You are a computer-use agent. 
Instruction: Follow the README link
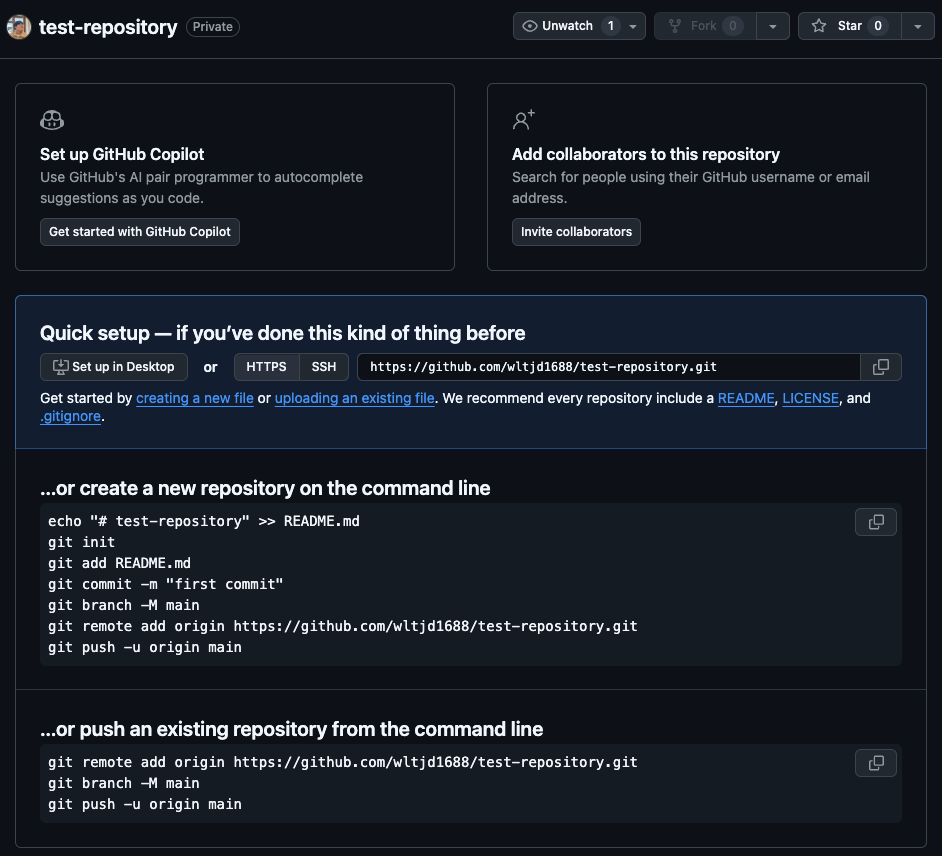pos(746,398)
